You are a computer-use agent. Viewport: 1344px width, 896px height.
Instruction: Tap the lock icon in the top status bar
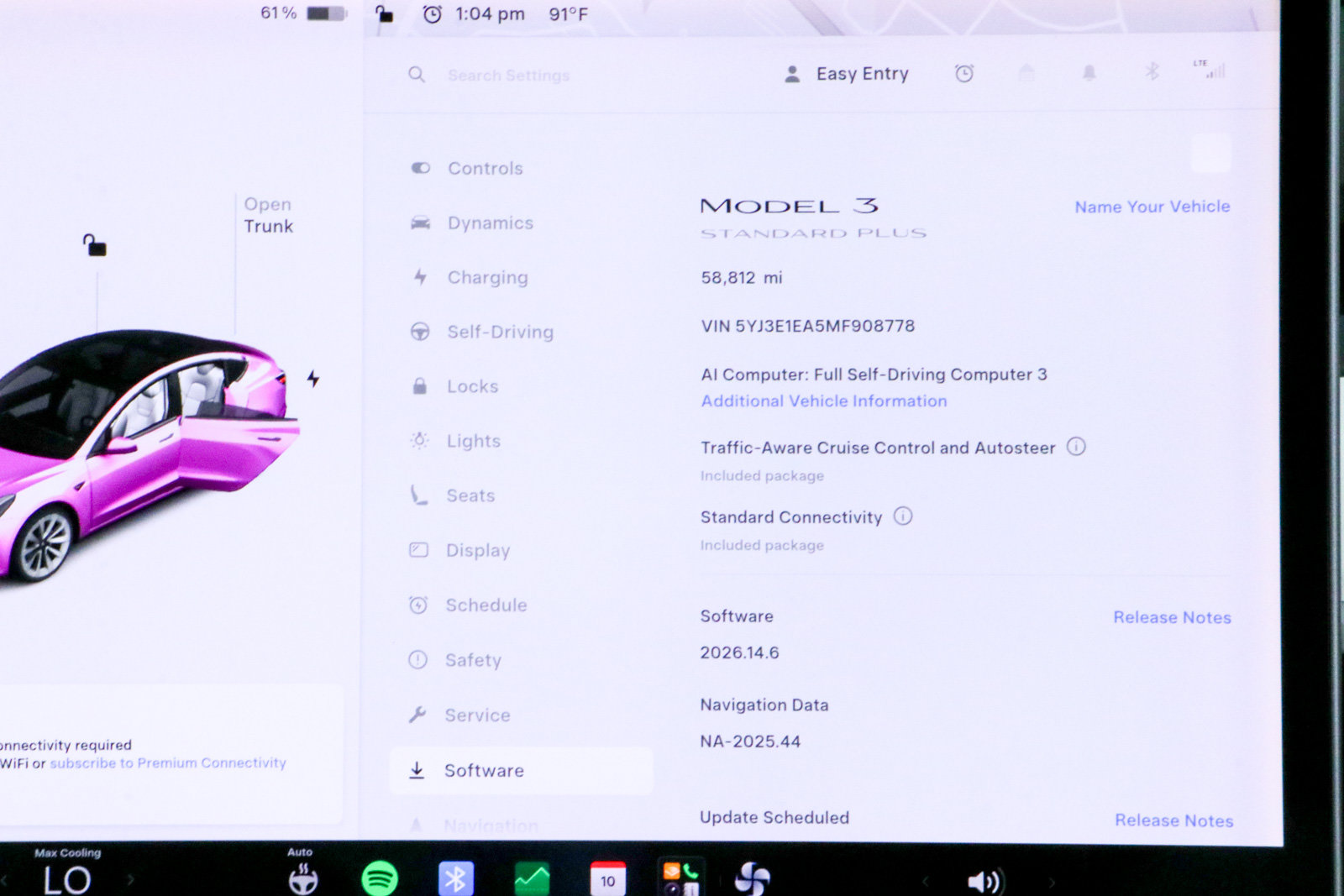(384, 13)
